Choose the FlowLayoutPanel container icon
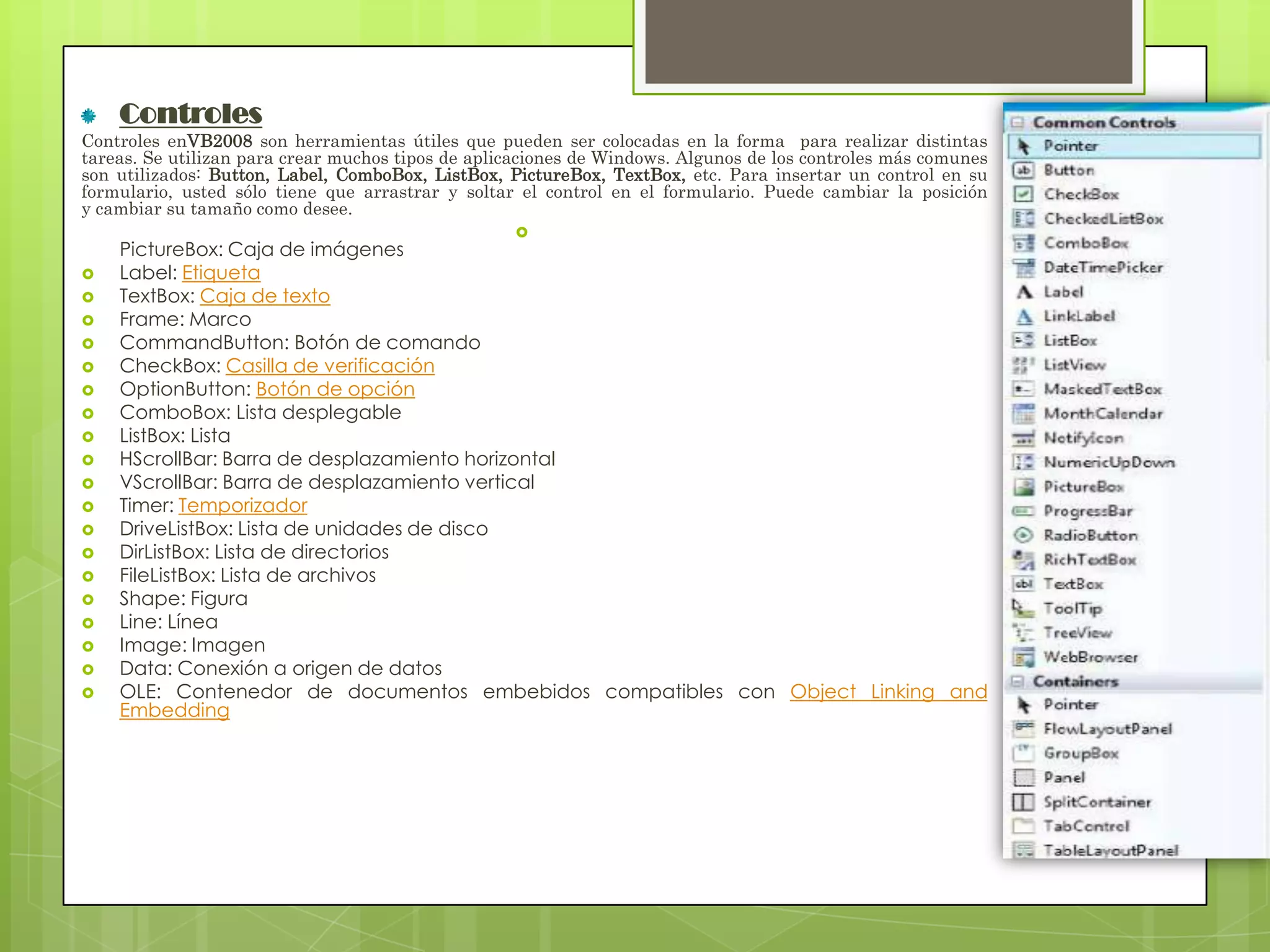Image resolution: width=1270 pixels, height=952 pixels. (1023, 729)
